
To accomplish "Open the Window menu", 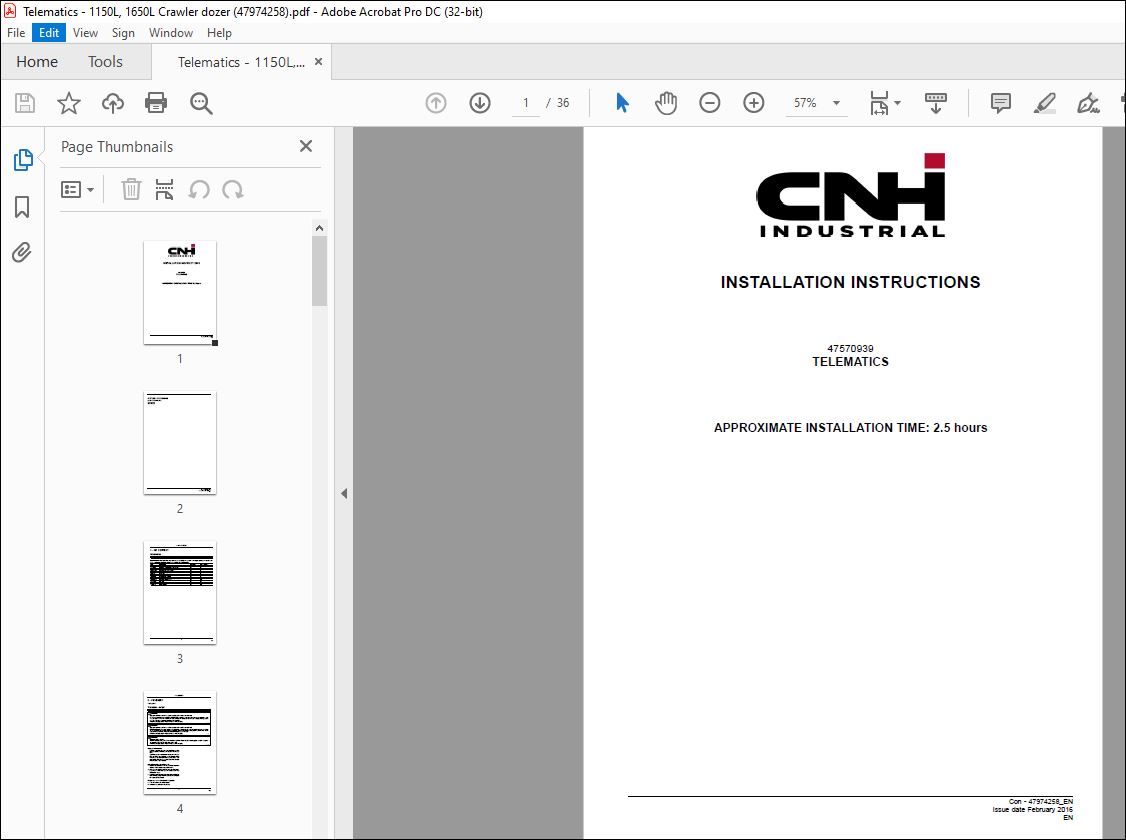I will (171, 33).
